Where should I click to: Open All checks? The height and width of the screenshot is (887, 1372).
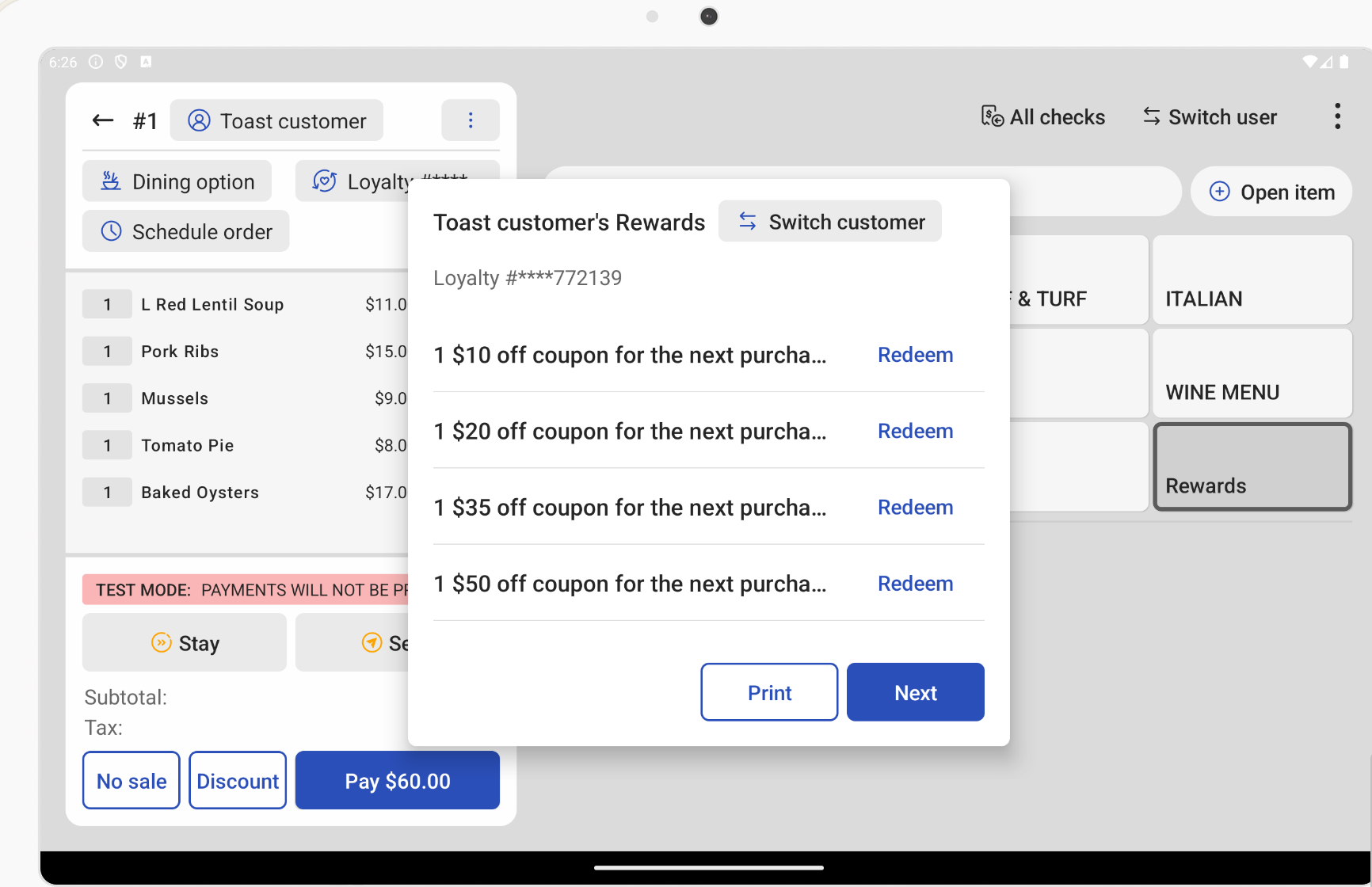(1042, 117)
